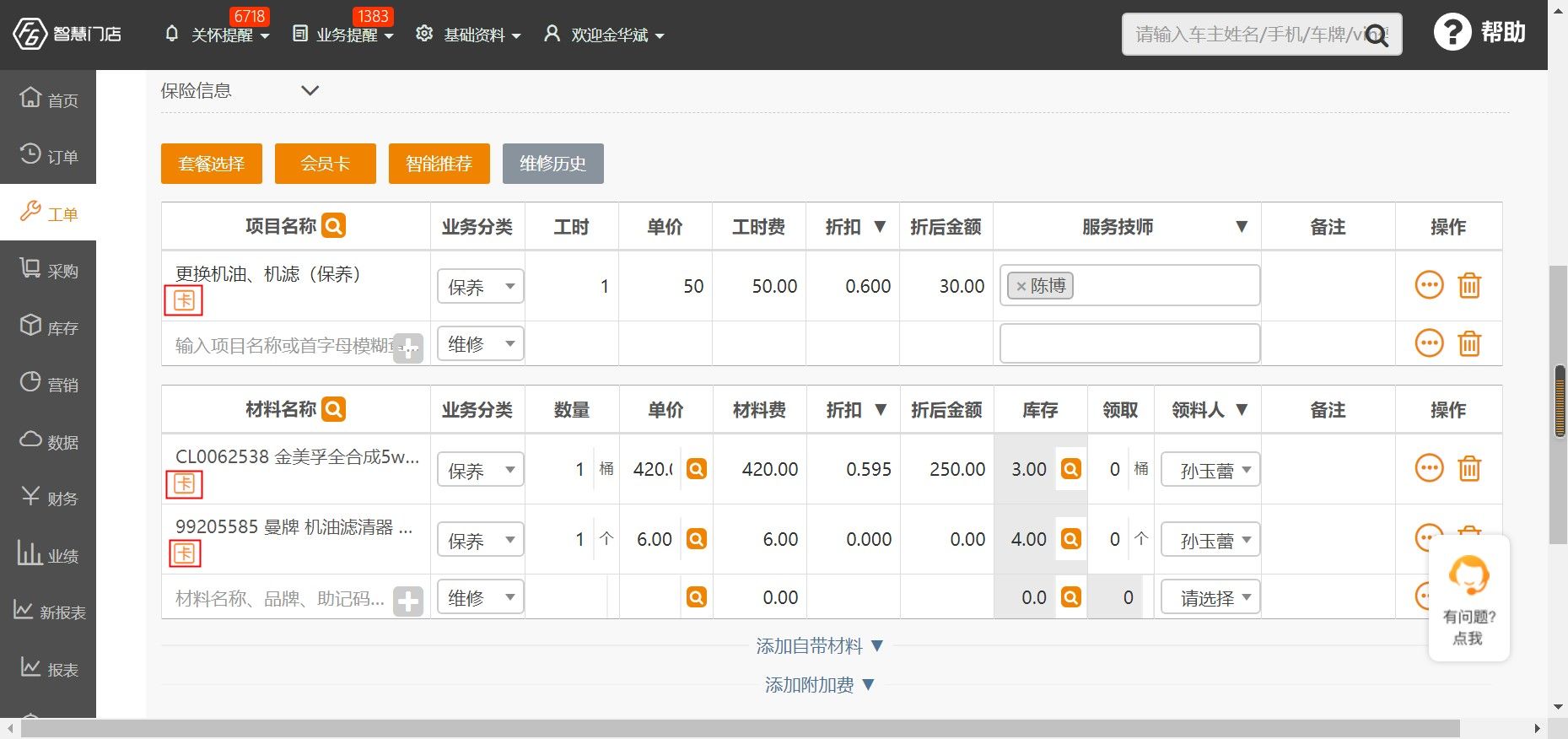Go to 首页 in sidebar
Image resolution: width=1568 pixels, height=739 pixels.
[48, 99]
